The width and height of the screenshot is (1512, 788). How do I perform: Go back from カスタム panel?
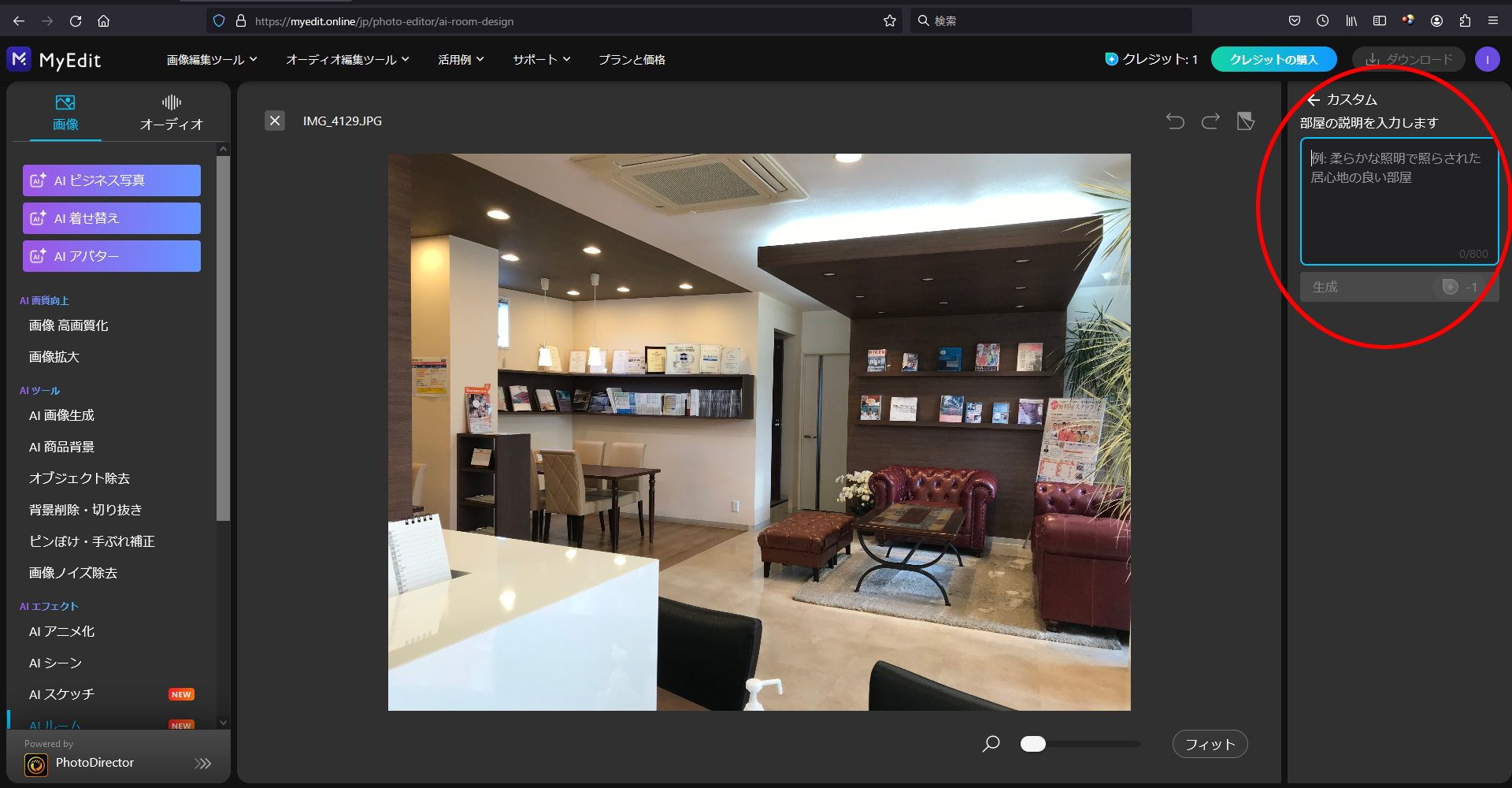coord(1314,100)
